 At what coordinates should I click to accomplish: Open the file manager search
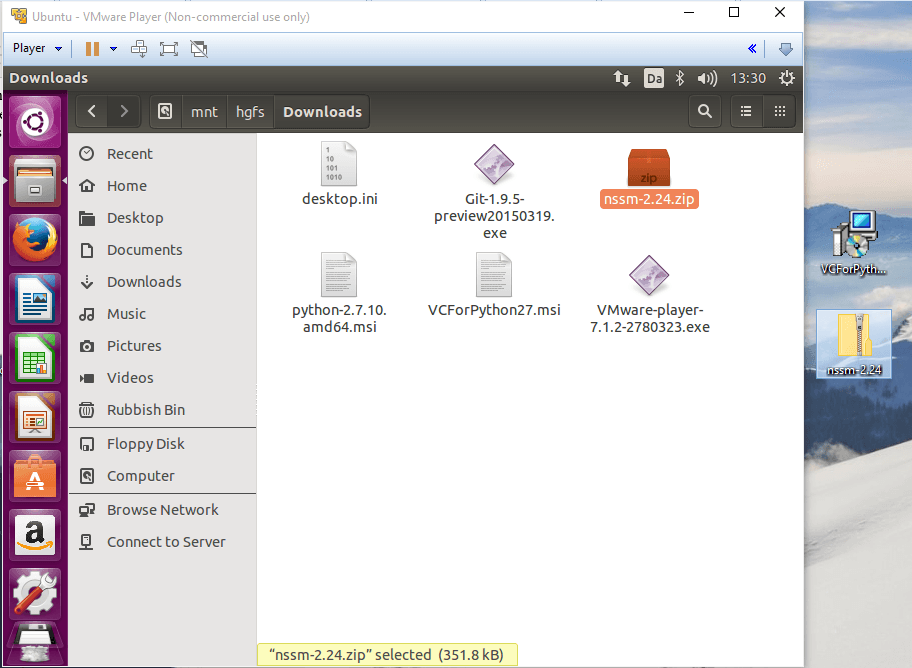[x=705, y=111]
